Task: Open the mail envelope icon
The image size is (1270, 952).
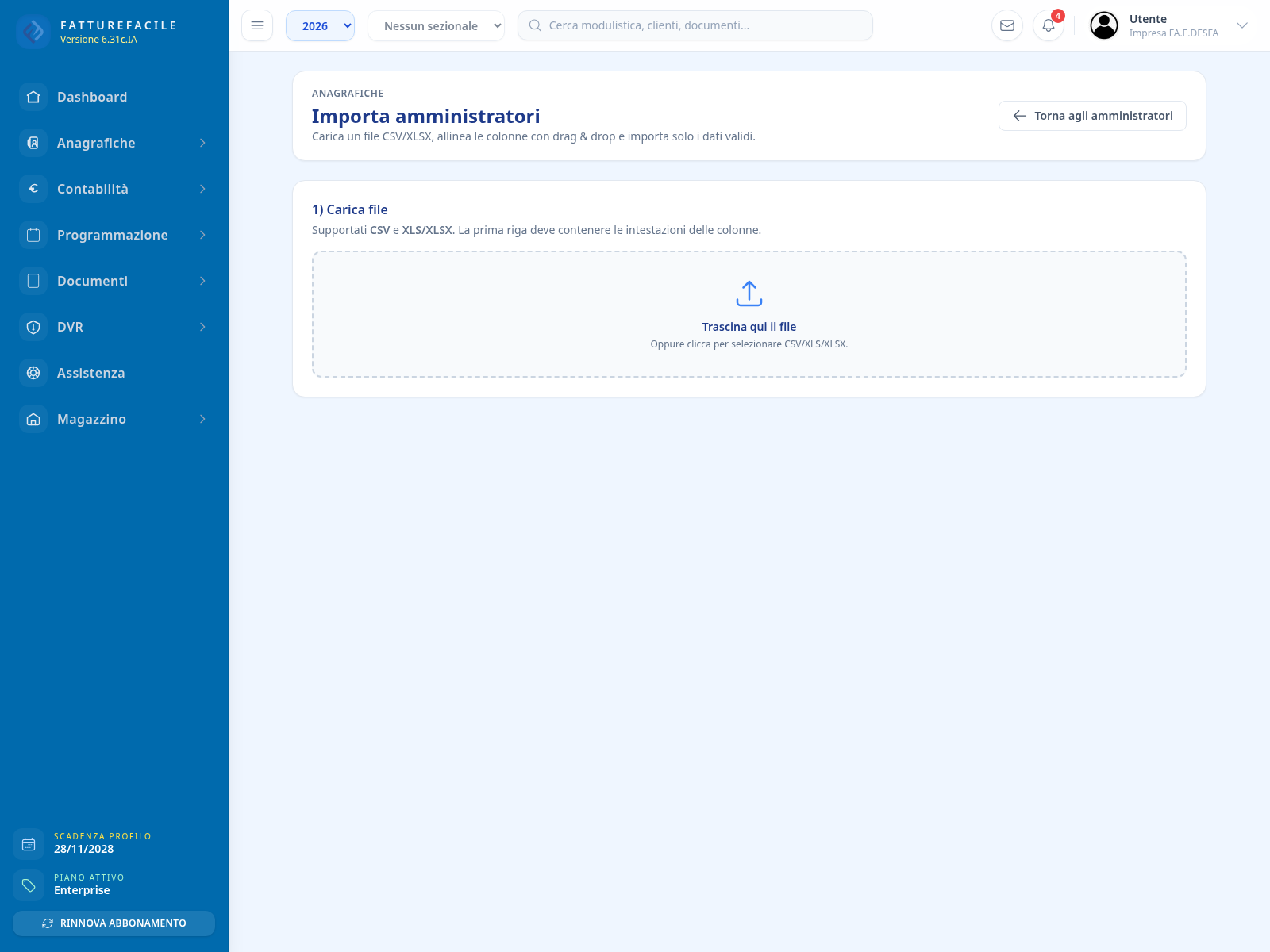Action: click(x=1007, y=25)
